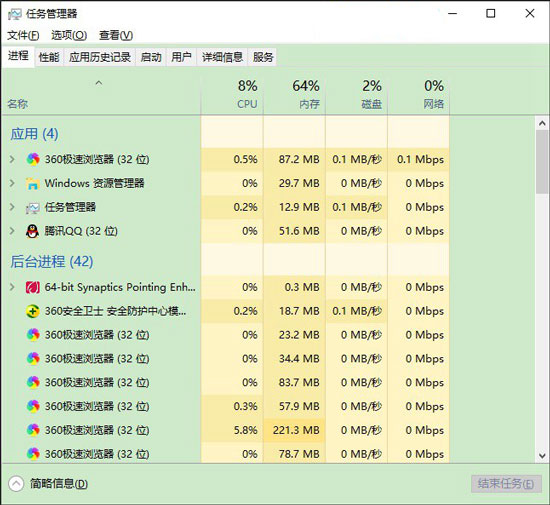Click browser icon in the 221.3 MB row
The width and height of the screenshot is (550, 505).
pyautogui.click(x=33, y=430)
